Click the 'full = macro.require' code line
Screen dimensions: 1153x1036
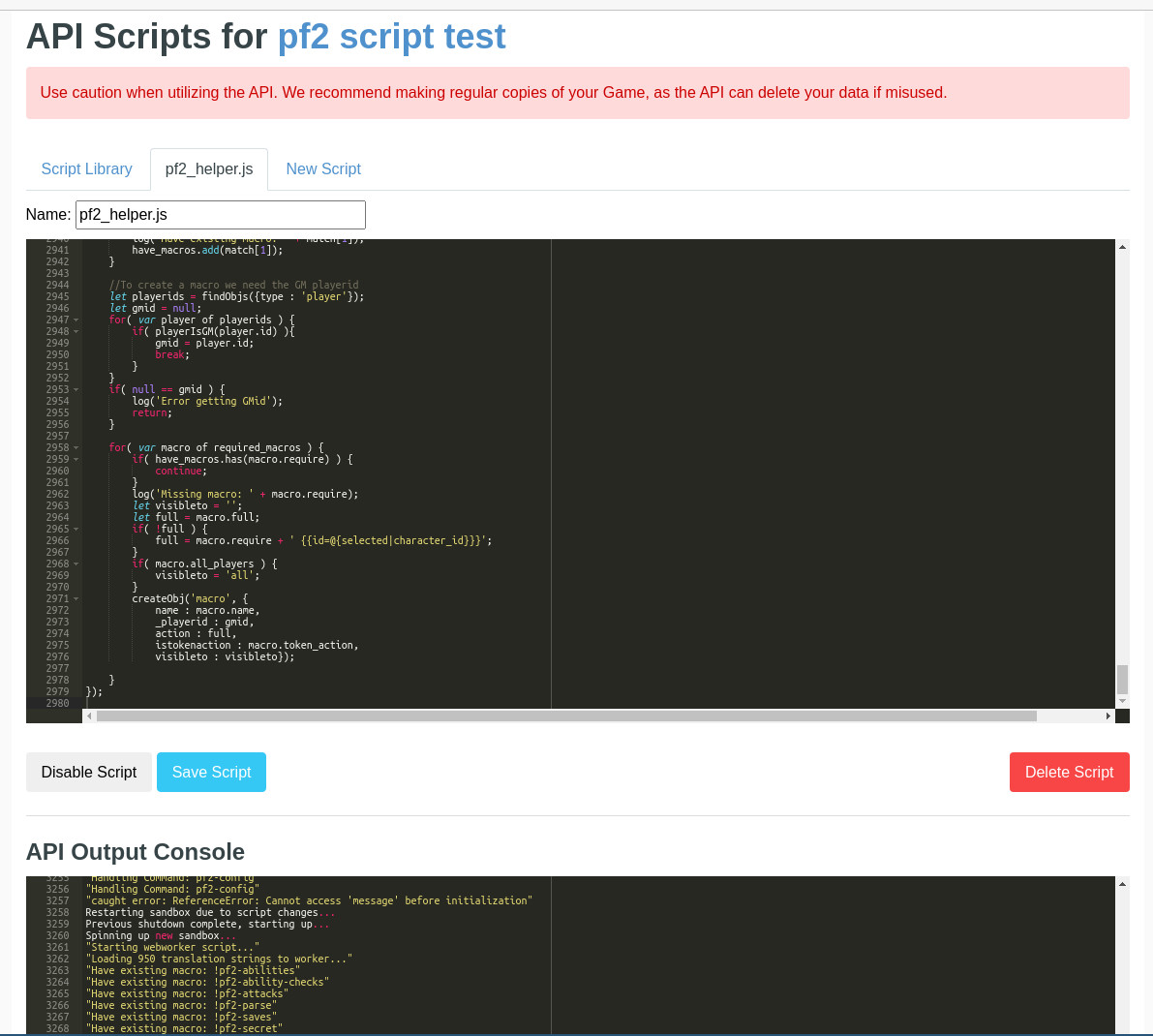tap(323, 540)
